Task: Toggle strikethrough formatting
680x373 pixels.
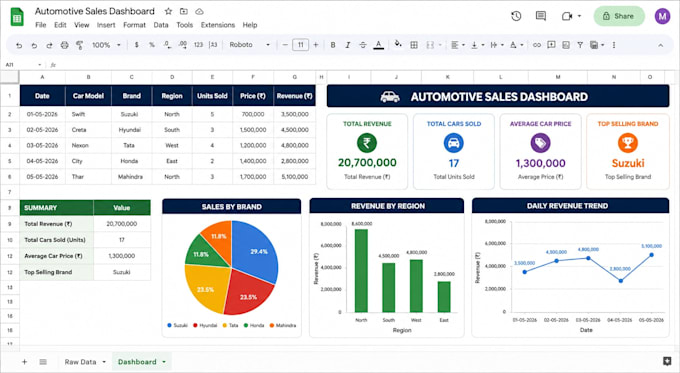Action: point(363,45)
